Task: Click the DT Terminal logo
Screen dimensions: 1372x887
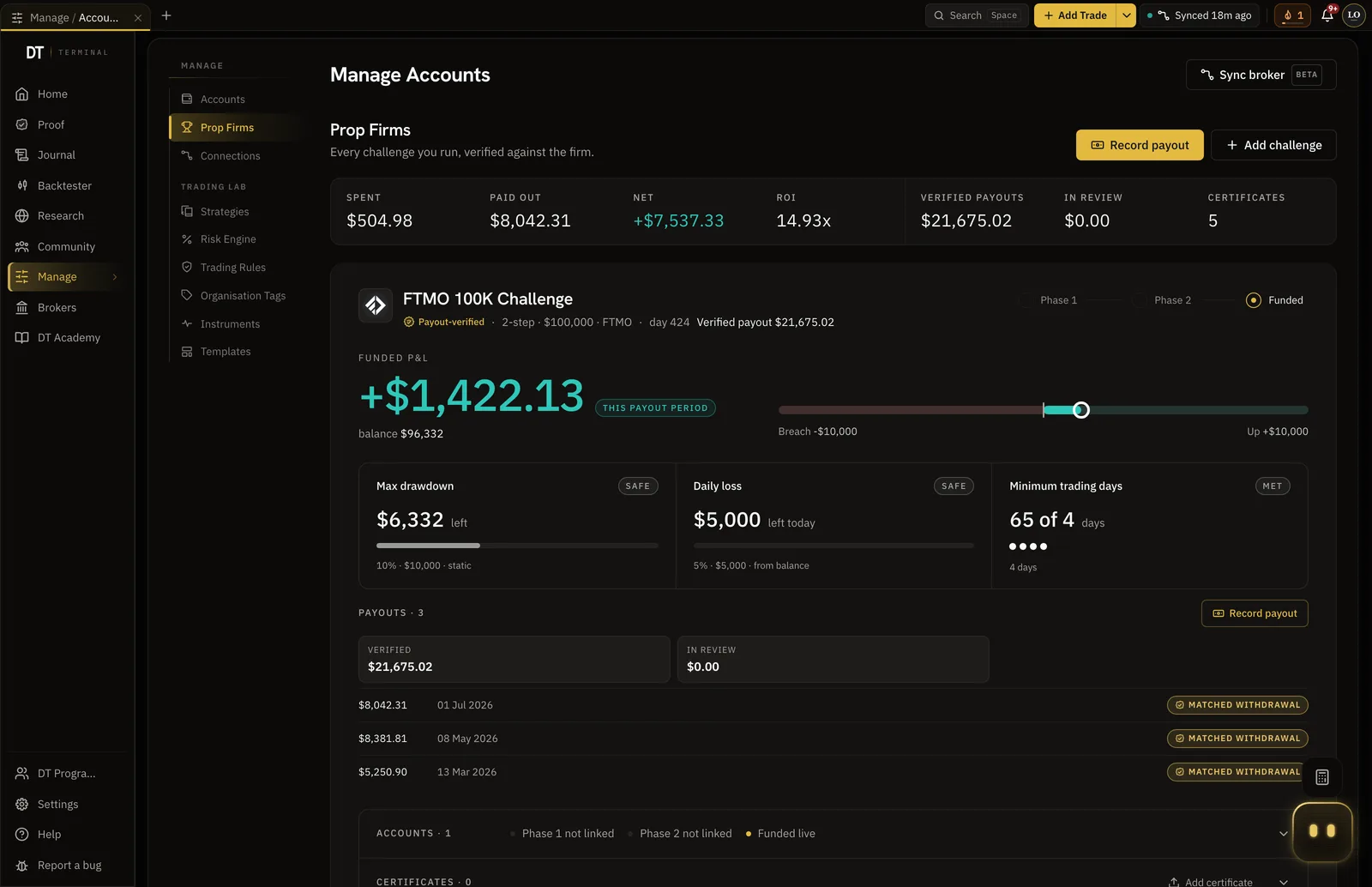Action: pyautogui.click(x=67, y=52)
